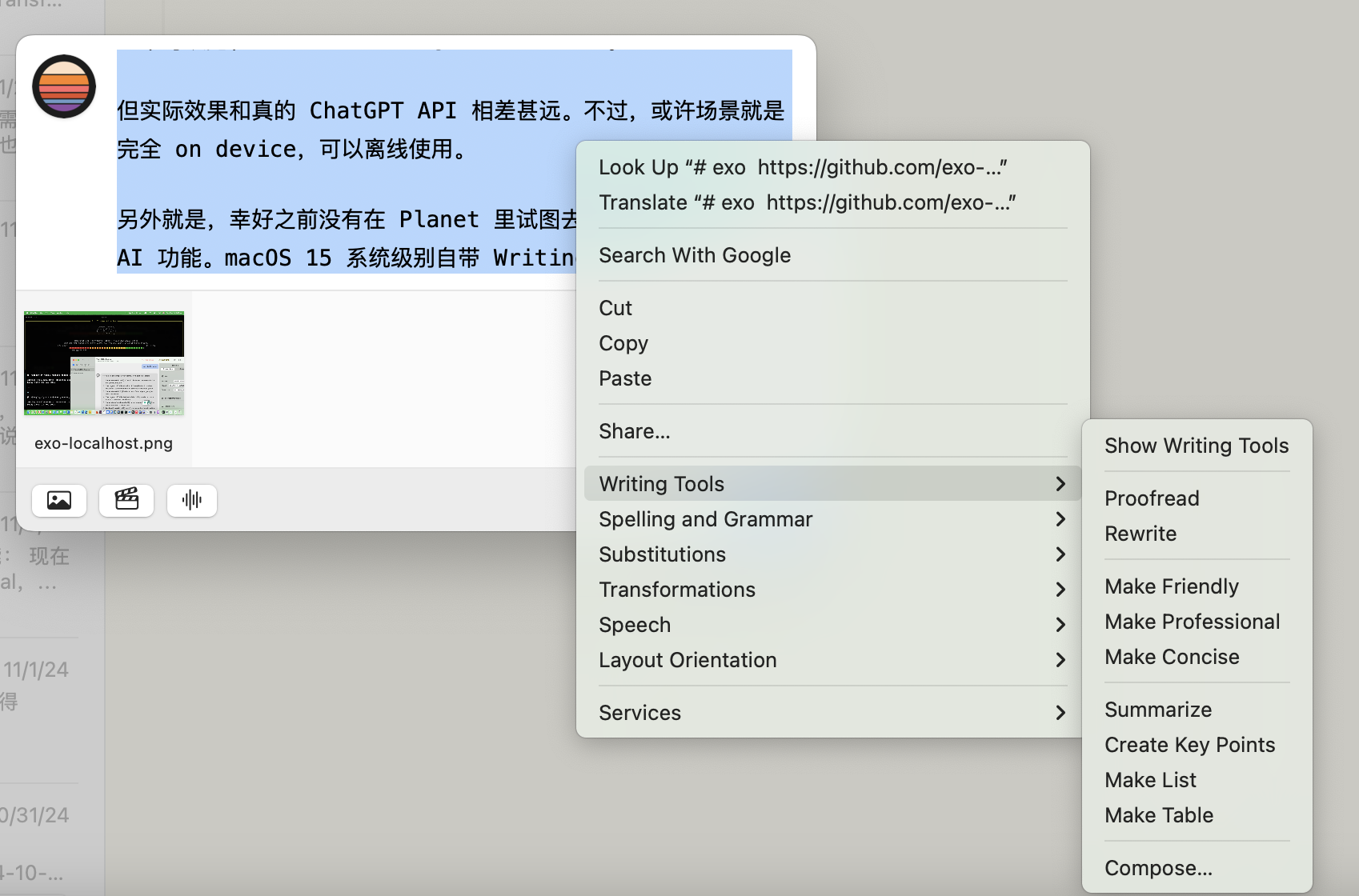Click the add video clapperboard icon

pos(126,500)
